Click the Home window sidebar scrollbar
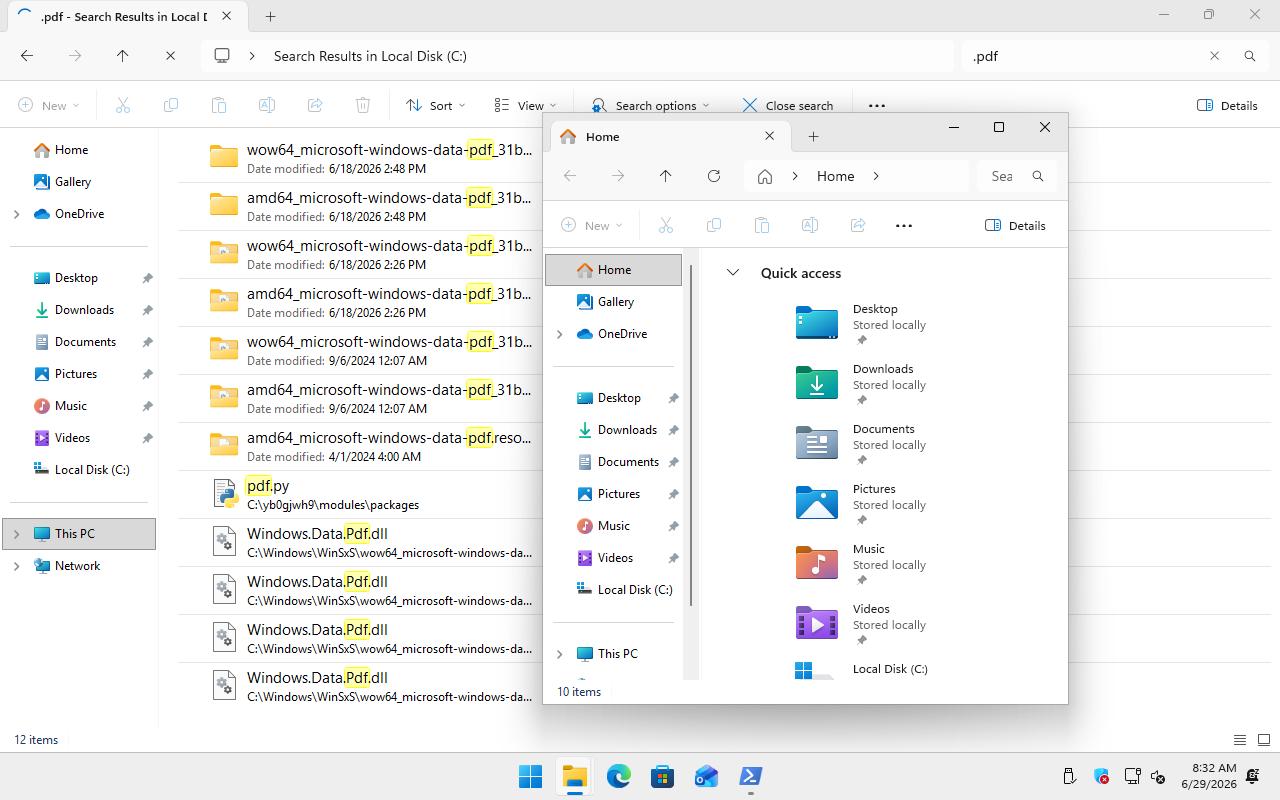The height and width of the screenshot is (800, 1280). point(690,435)
